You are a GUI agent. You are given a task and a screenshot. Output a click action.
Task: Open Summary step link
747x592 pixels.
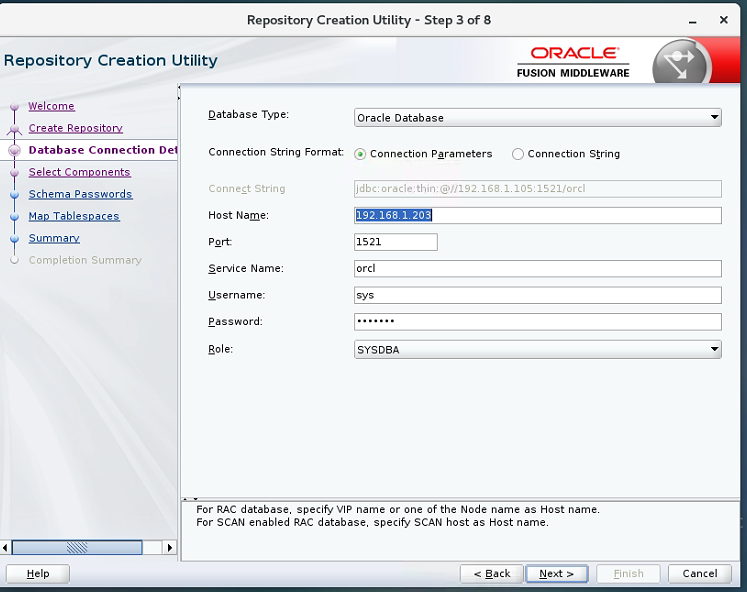(54, 238)
